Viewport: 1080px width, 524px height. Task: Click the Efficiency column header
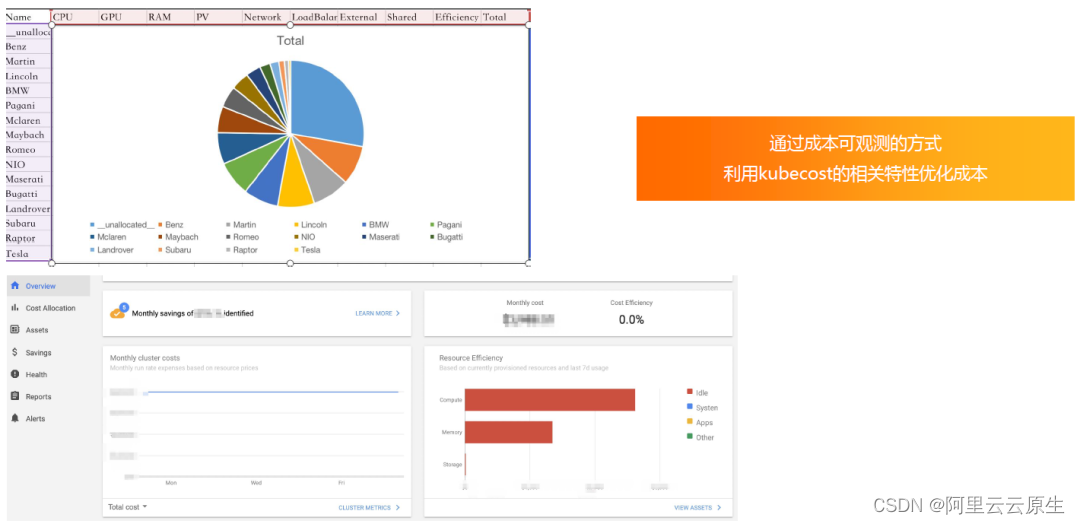pyautogui.click(x=457, y=17)
